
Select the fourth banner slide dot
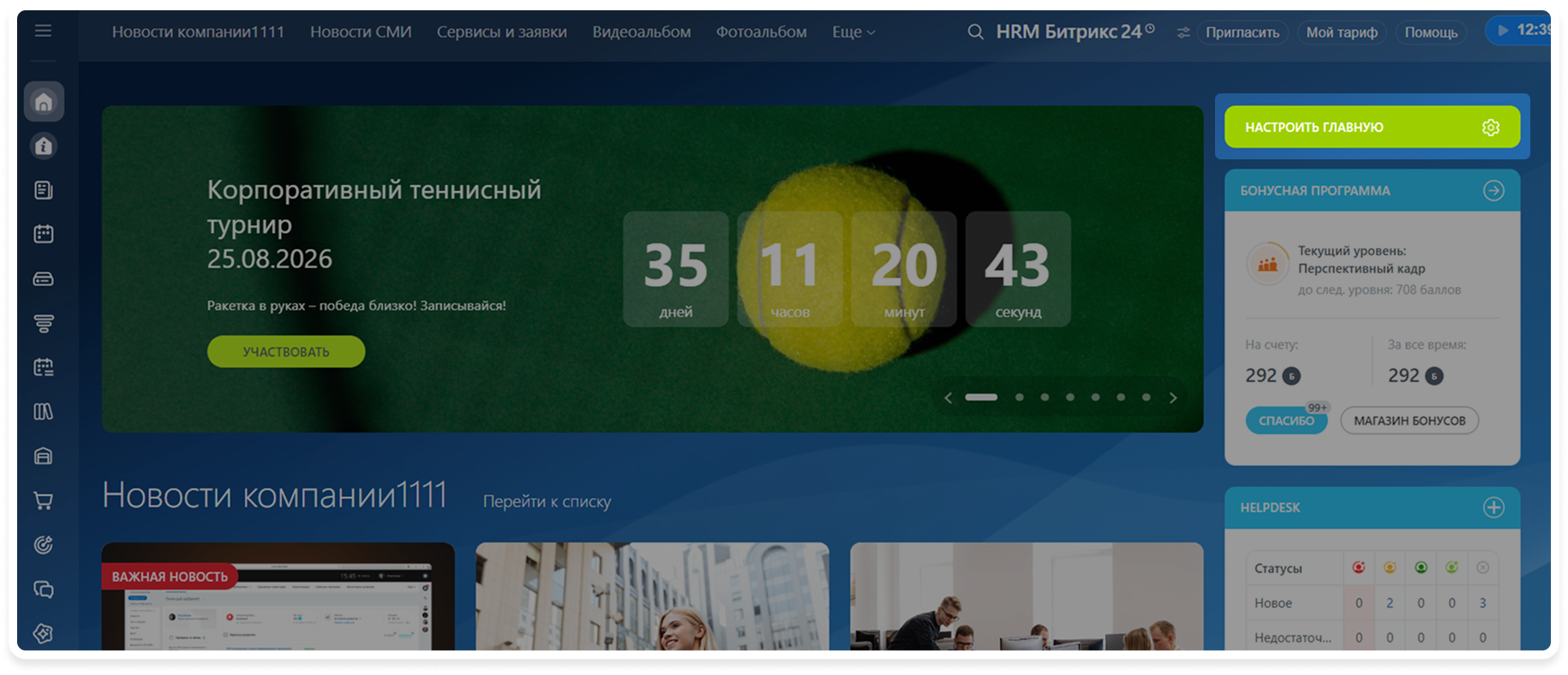point(1069,397)
